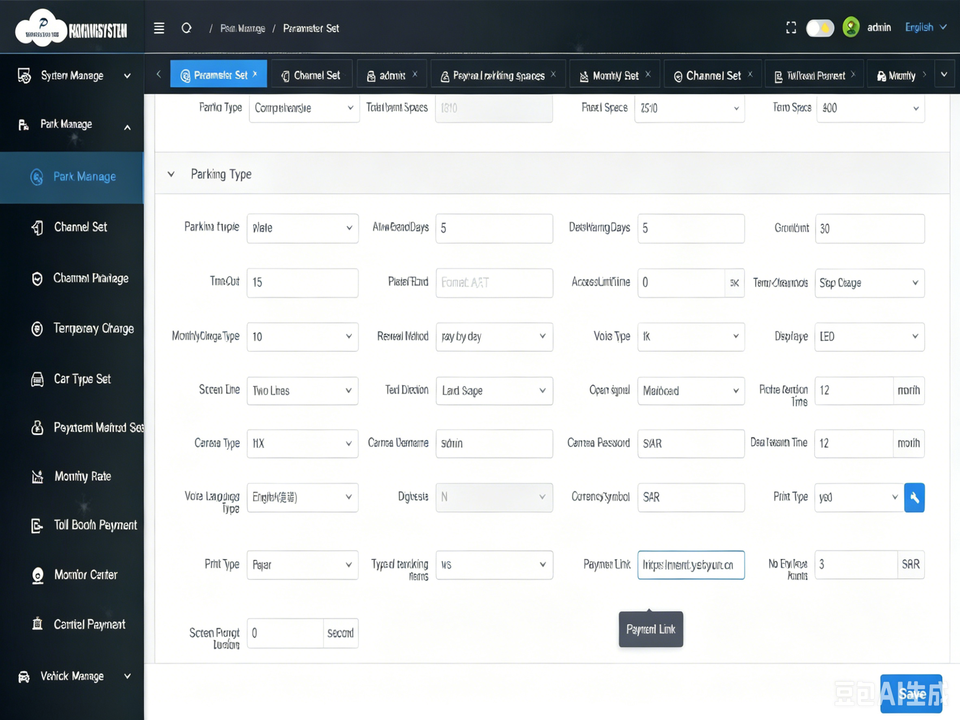The height and width of the screenshot is (720, 960).
Task: Open the Comprehensive parking type dropdown
Action: 304,108
